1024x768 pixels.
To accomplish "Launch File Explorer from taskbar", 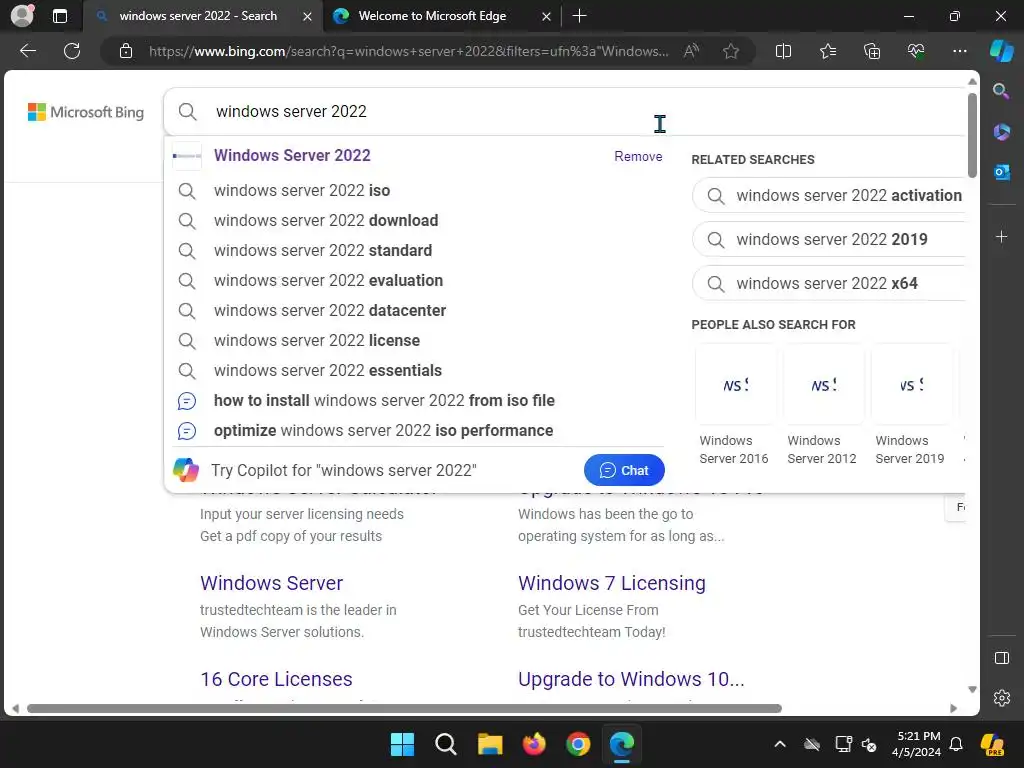I will click(x=490, y=744).
